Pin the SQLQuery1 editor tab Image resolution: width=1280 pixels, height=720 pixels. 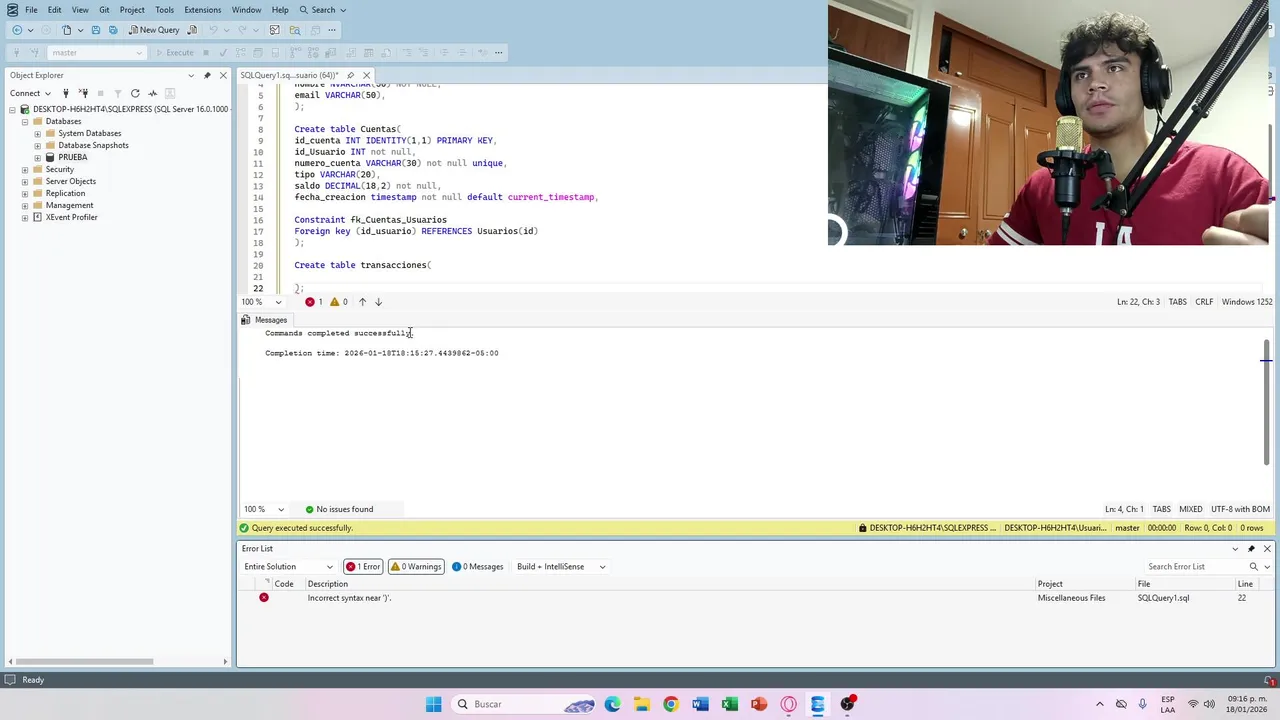tap(350, 75)
